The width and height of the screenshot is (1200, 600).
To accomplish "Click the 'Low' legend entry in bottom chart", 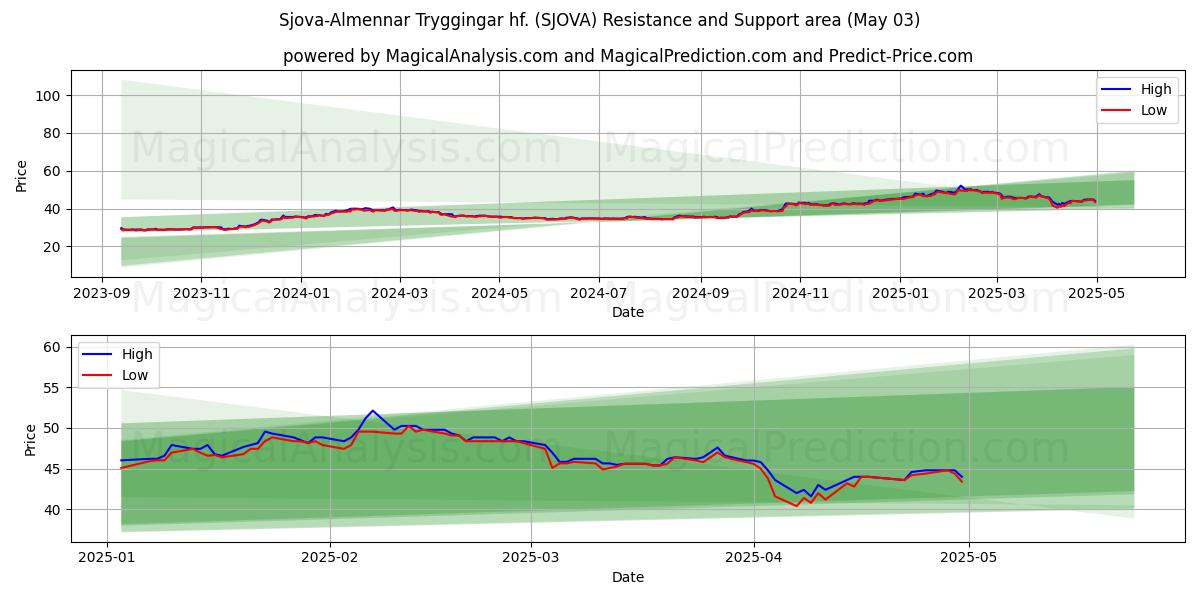I will pos(118,375).
